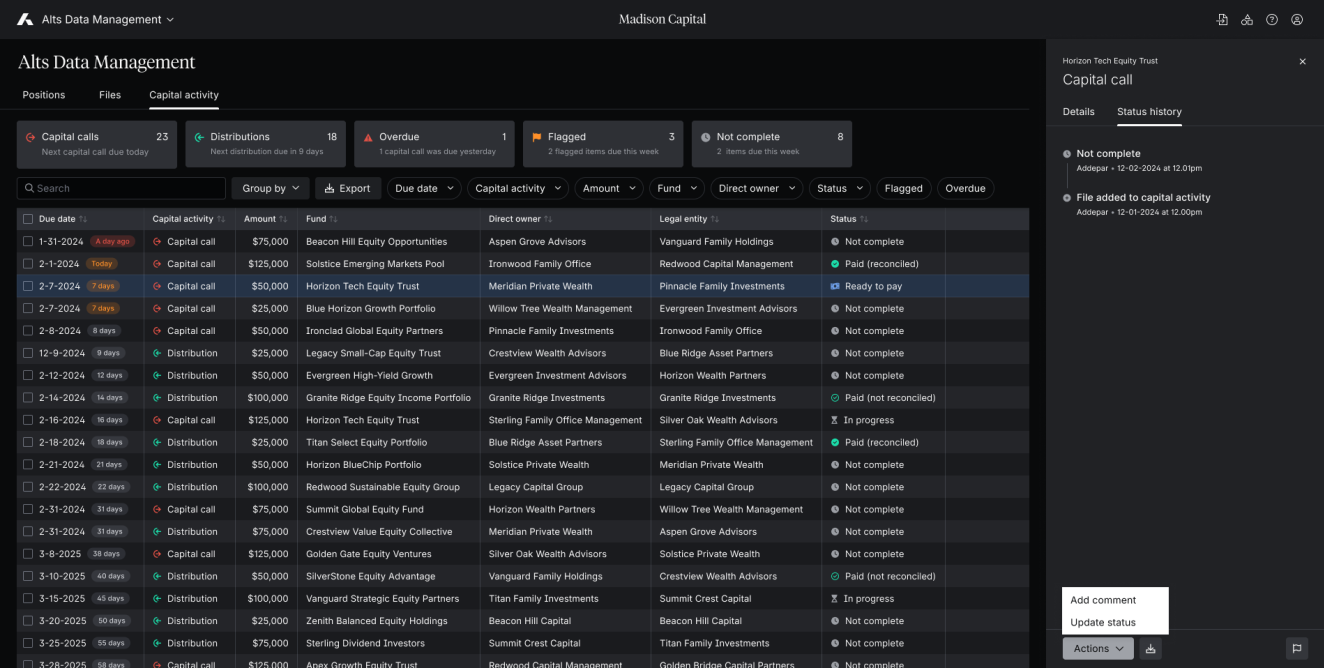Viewport: 1324px width, 668px height.
Task: Switch to the Positions tab
Action: point(44,95)
